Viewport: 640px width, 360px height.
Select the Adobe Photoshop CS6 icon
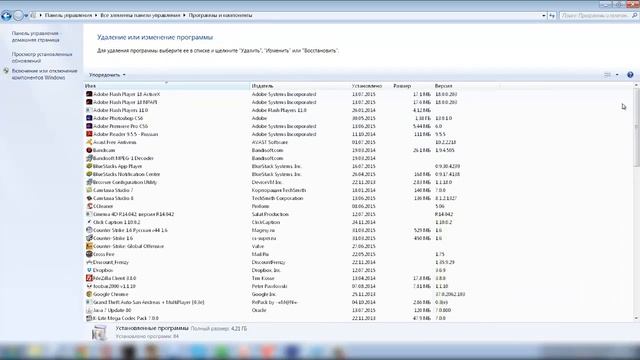89,118
